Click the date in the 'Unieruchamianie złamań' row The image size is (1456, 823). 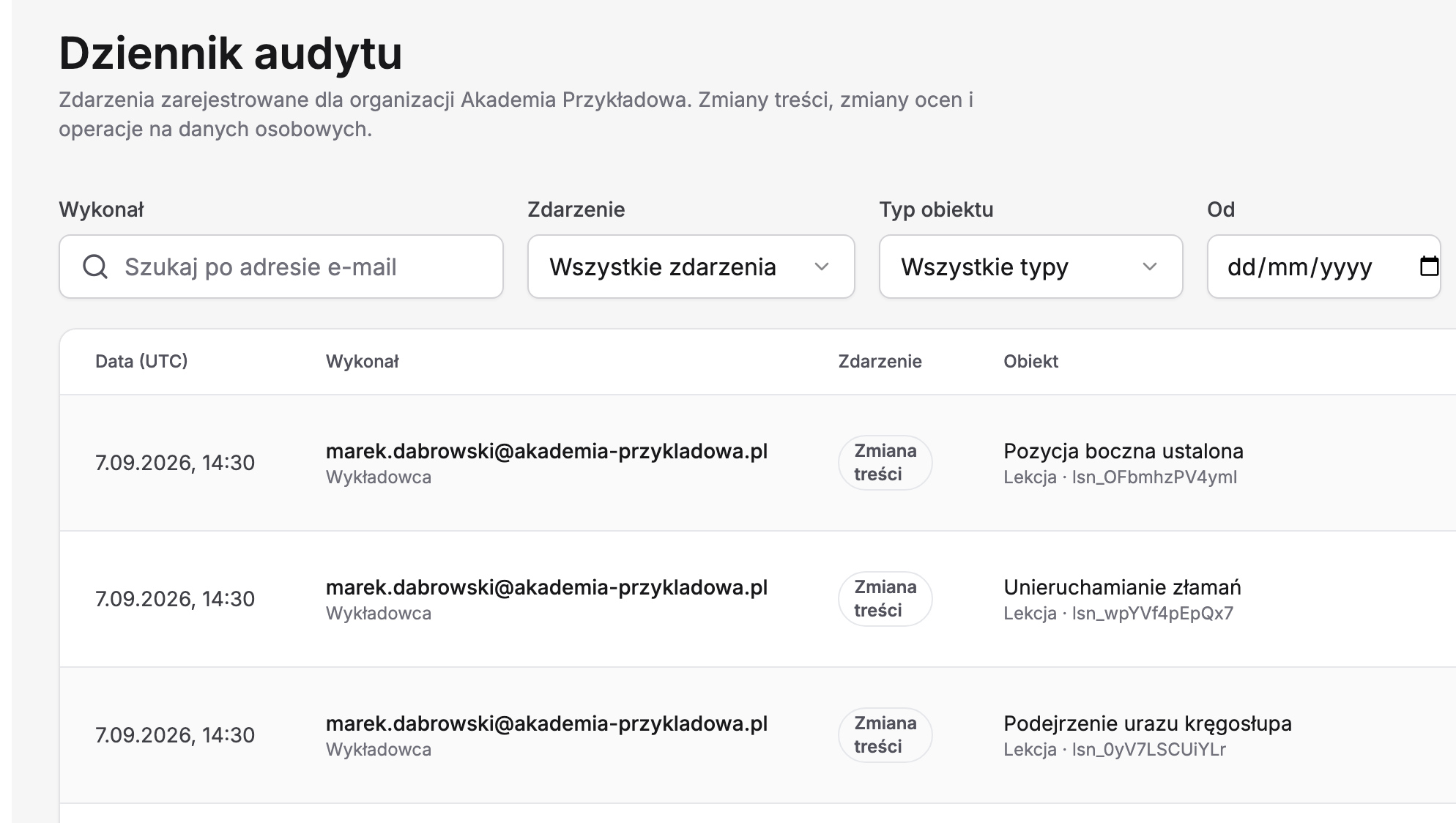tap(175, 599)
